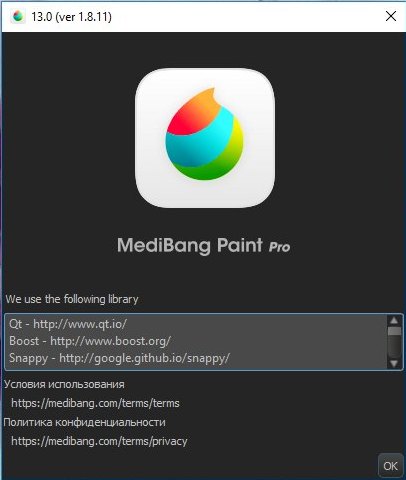The width and height of the screenshot is (406, 480).
Task: Click the italic 'Pro' label
Action: click(x=279, y=247)
